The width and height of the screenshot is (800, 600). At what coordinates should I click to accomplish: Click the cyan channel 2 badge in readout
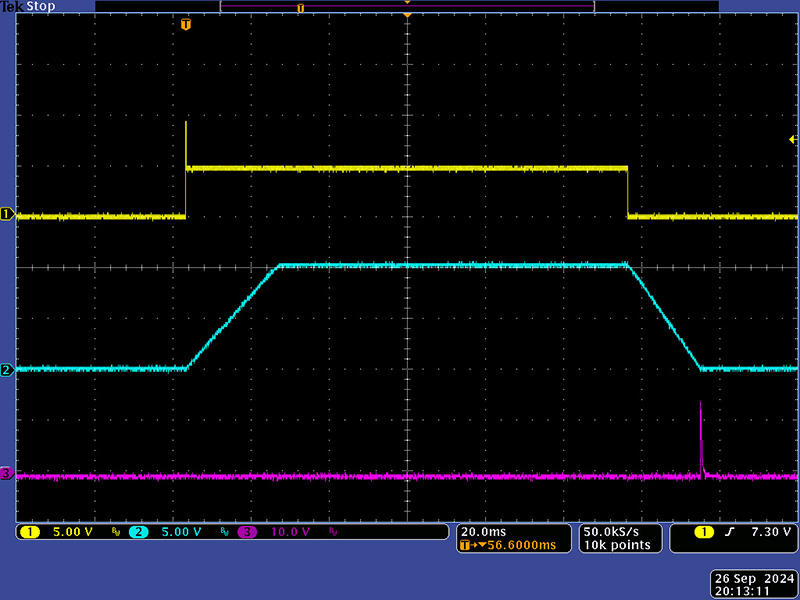[138, 532]
